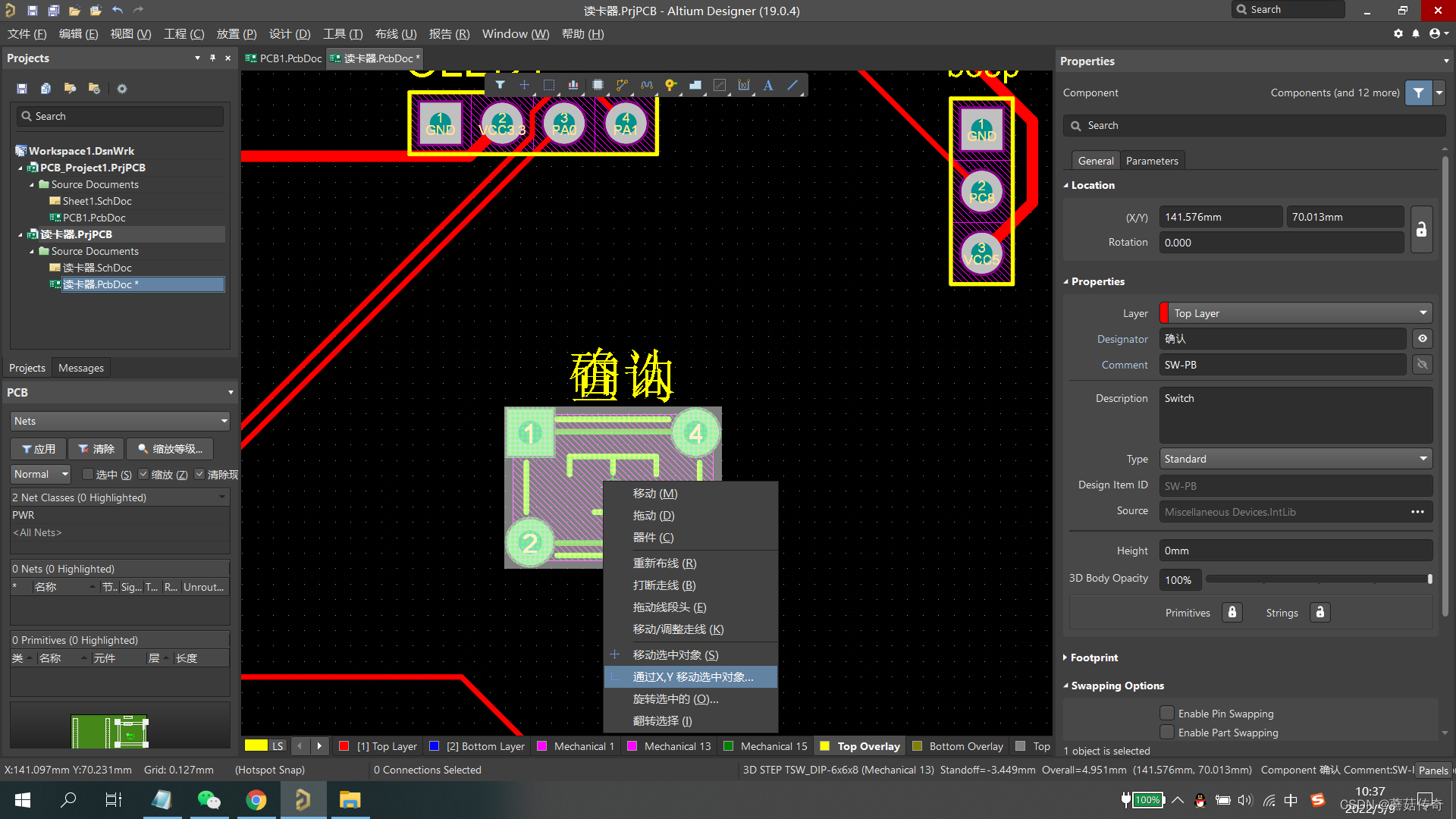Viewport: 1456px width, 819px height.
Task: Switch to the Parameters tab
Action: [1151, 161]
